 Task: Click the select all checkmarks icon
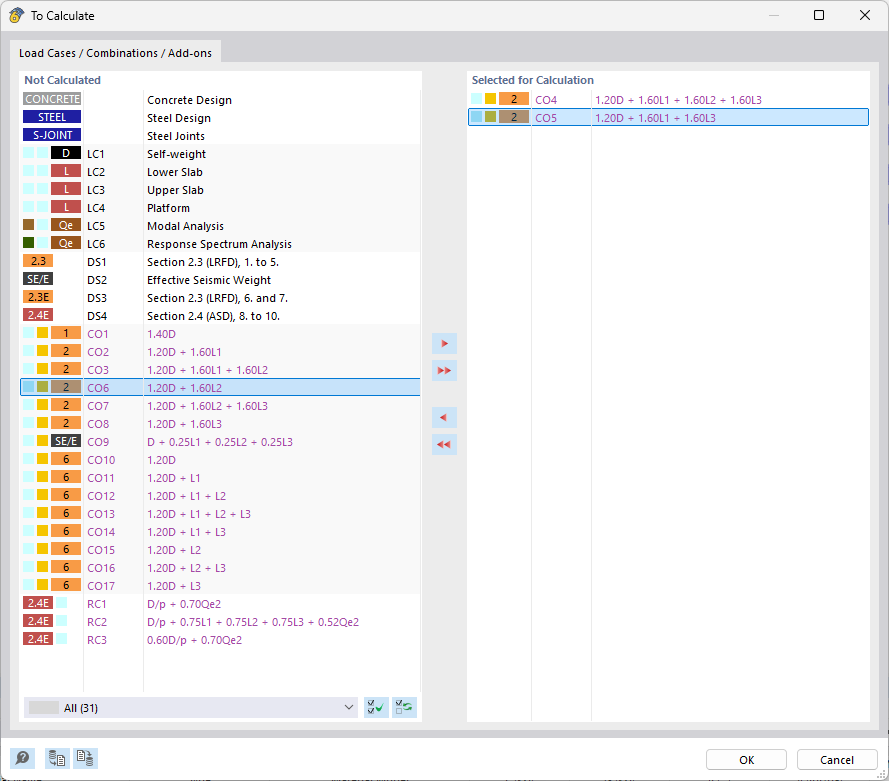click(376, 707)
